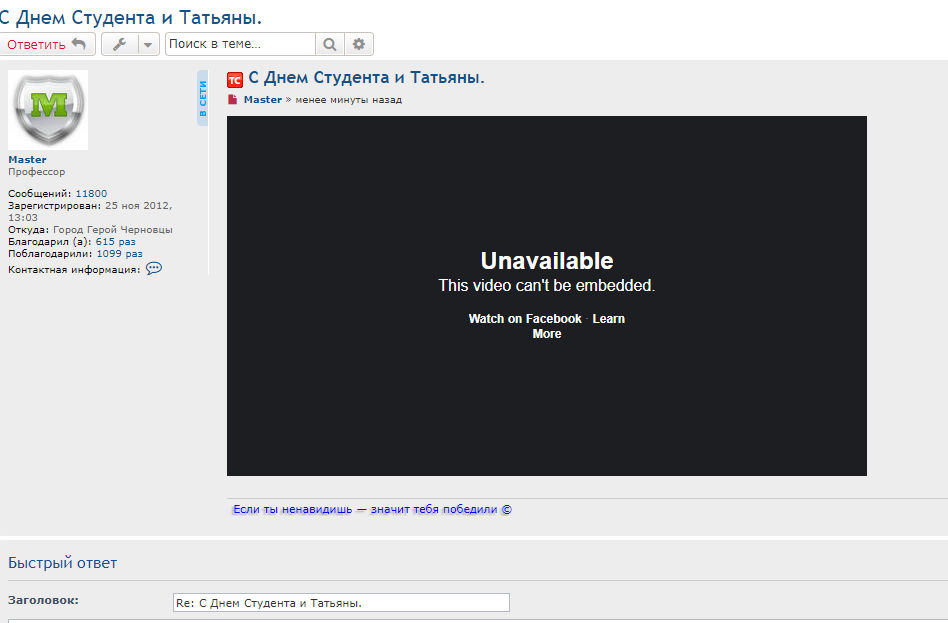Open post title С Днем Студента link
The image size is (948, 623).
point(366,78)
